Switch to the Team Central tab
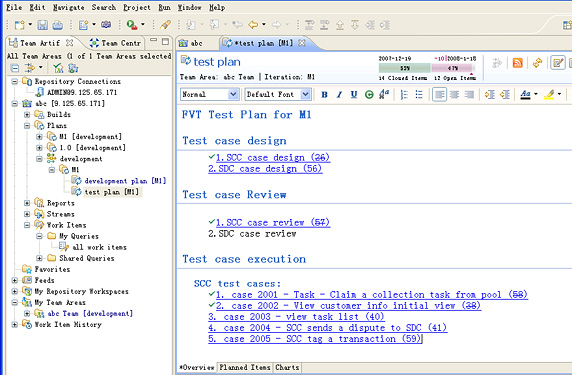This screenshot has width=572, height=375. click(x=115, y=43)
